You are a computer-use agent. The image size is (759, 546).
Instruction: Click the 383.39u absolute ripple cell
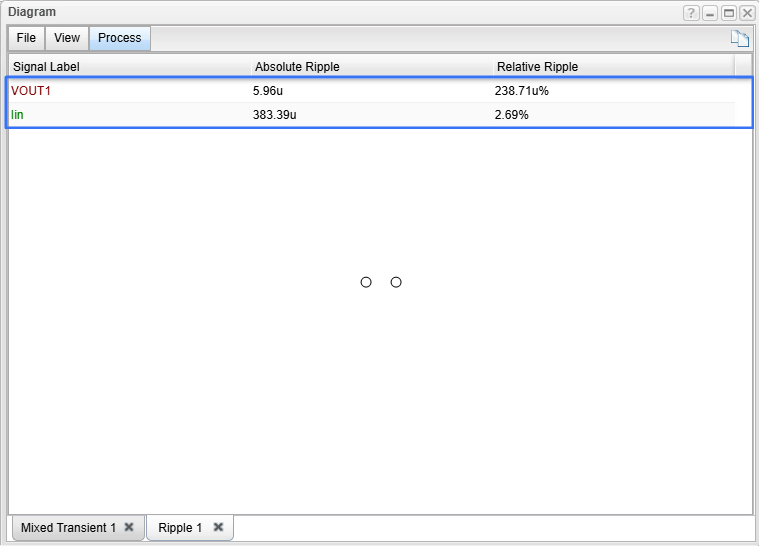point(275,115)
